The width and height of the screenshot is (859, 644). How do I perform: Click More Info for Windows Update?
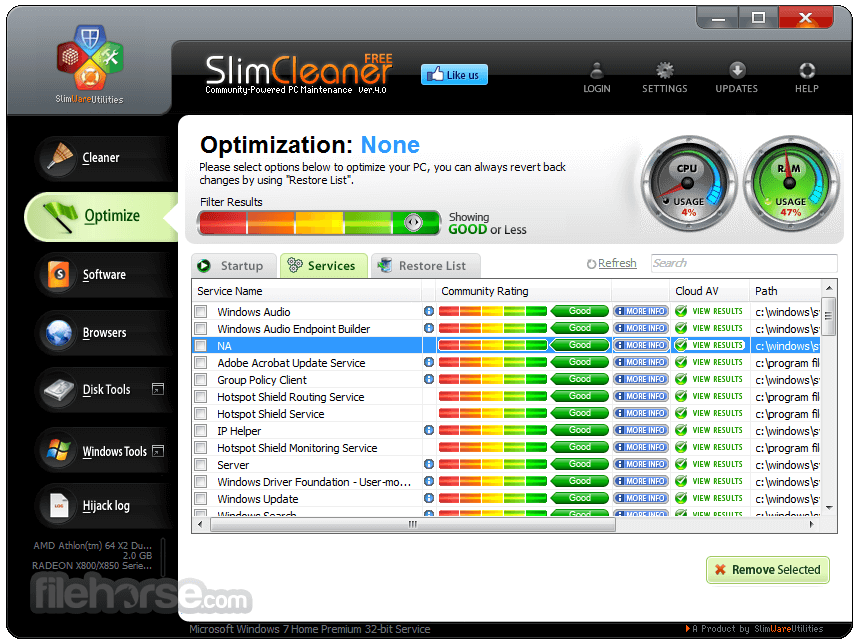640,498
